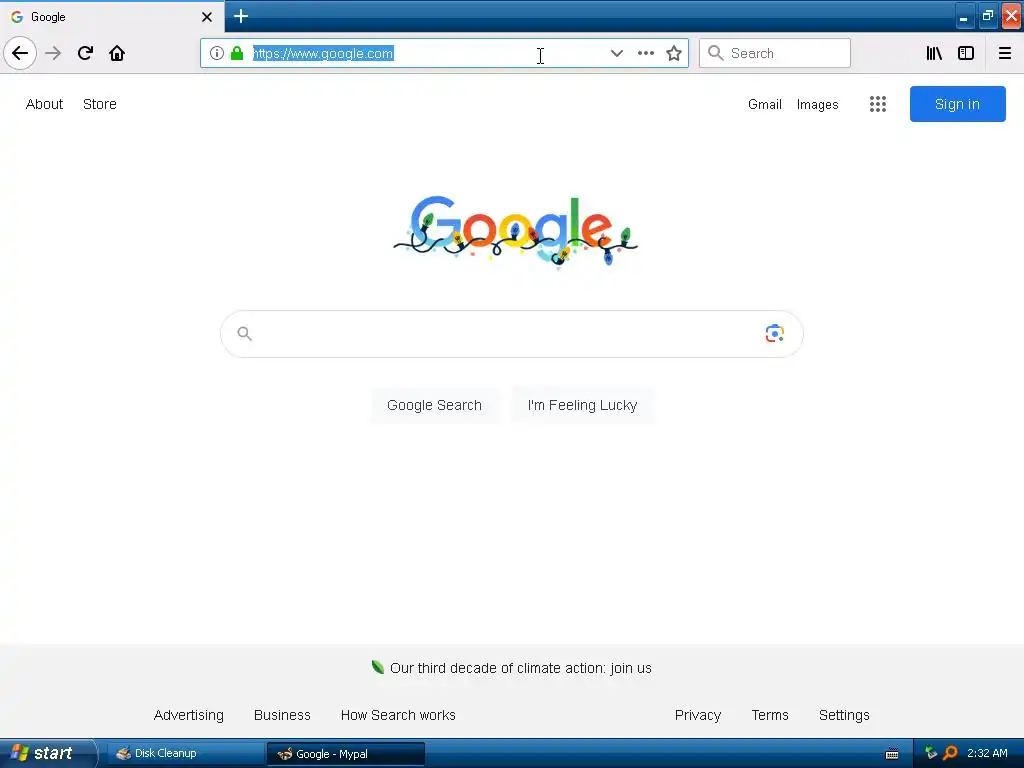Screen dimensions: 1024x768
Task: Bookmark this page with the star icon
Action: [674, 53]
